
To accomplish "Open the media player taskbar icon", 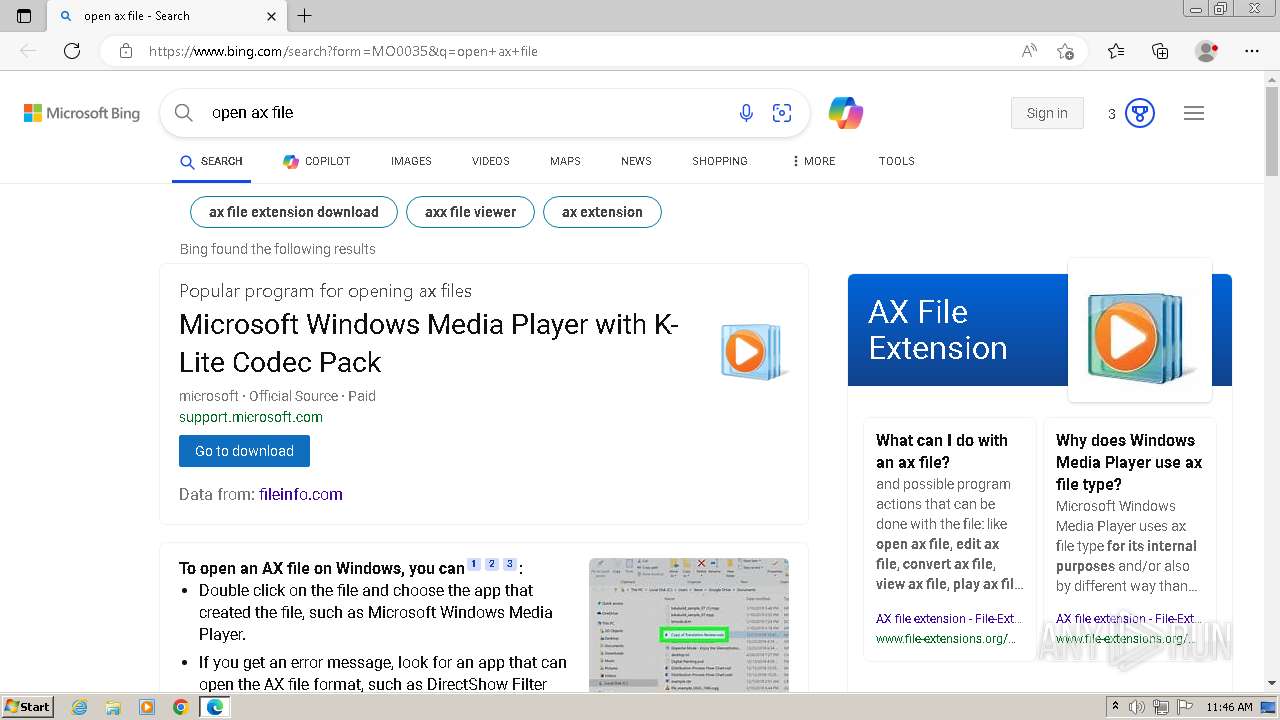I will (147, 707).
